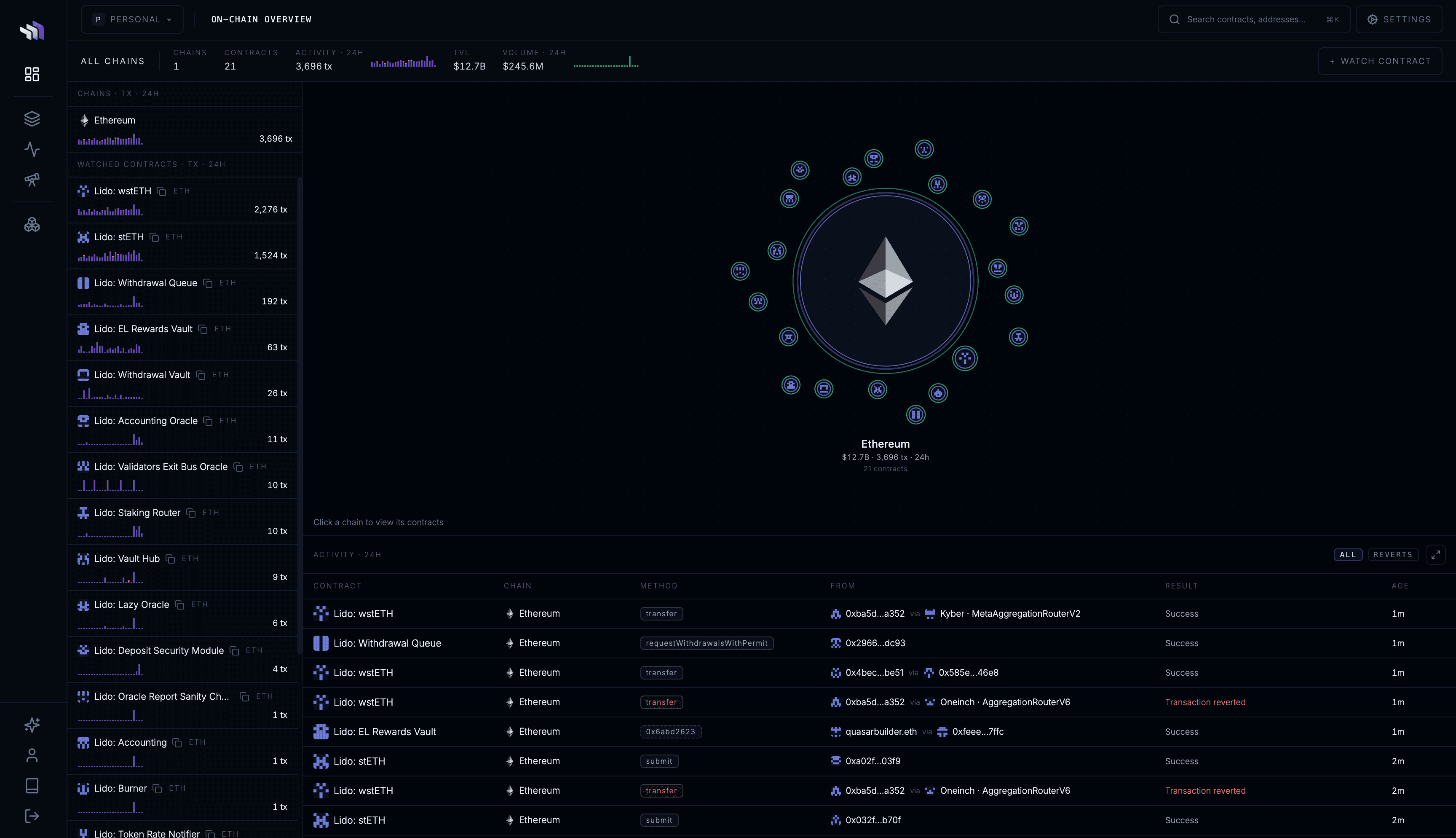
Task: Copy address of Lido: stETH contract
Action: coord(154,237)
